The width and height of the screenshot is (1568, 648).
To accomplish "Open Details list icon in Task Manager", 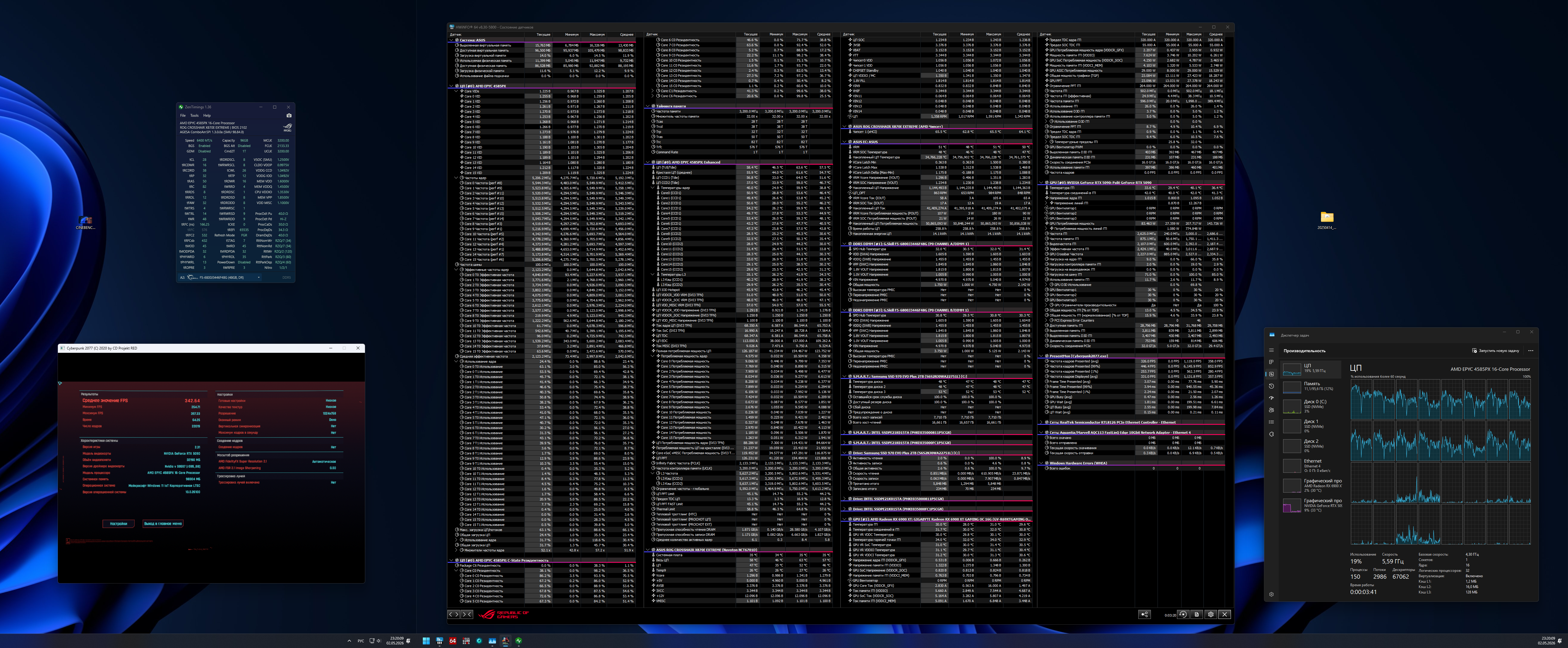I will coord(1271,422).
